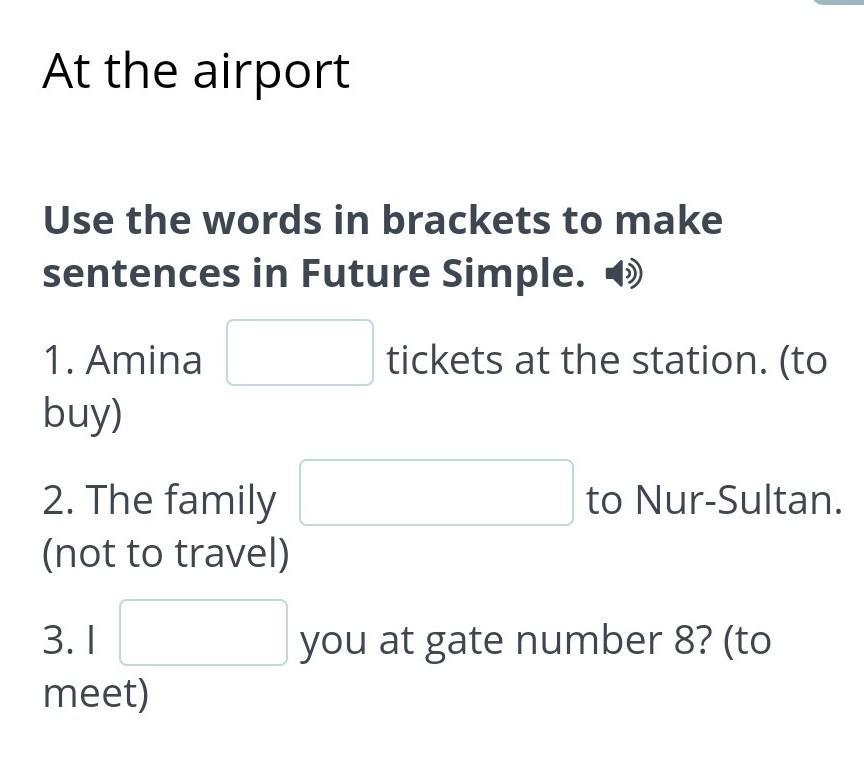
Task: Click the 'At the airport' heading
Action: [196, 71]
